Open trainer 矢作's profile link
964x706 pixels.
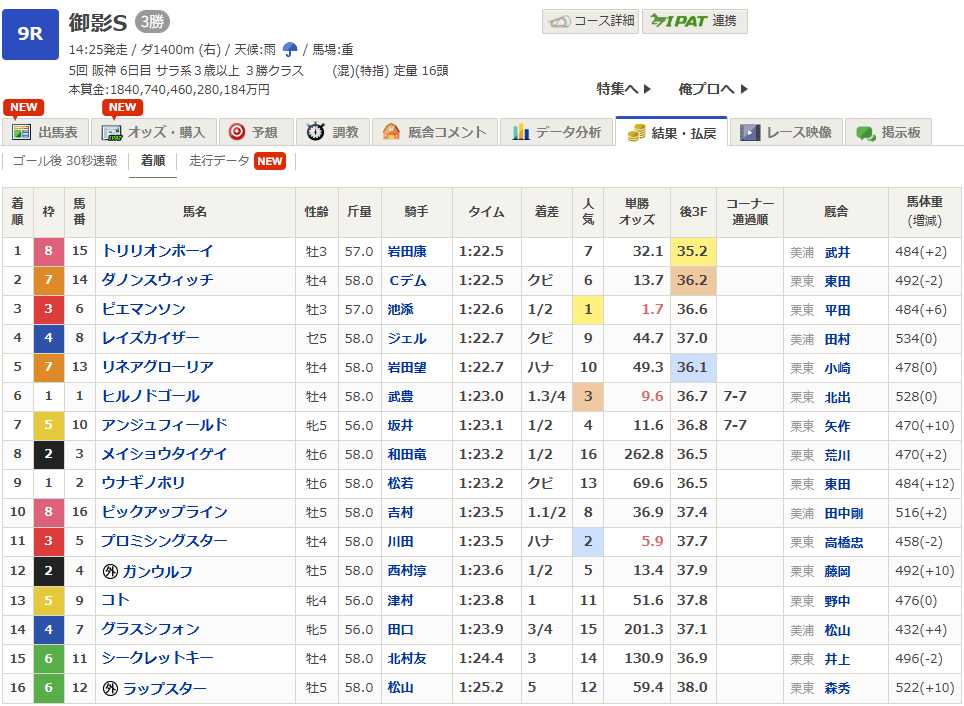[x=837, y=425]
